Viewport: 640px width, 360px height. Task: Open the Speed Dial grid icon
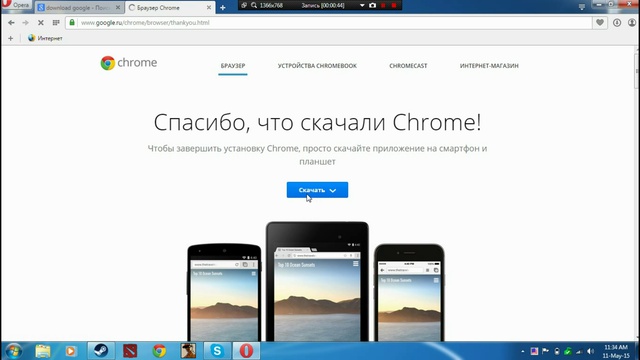(x=56, y=23)
